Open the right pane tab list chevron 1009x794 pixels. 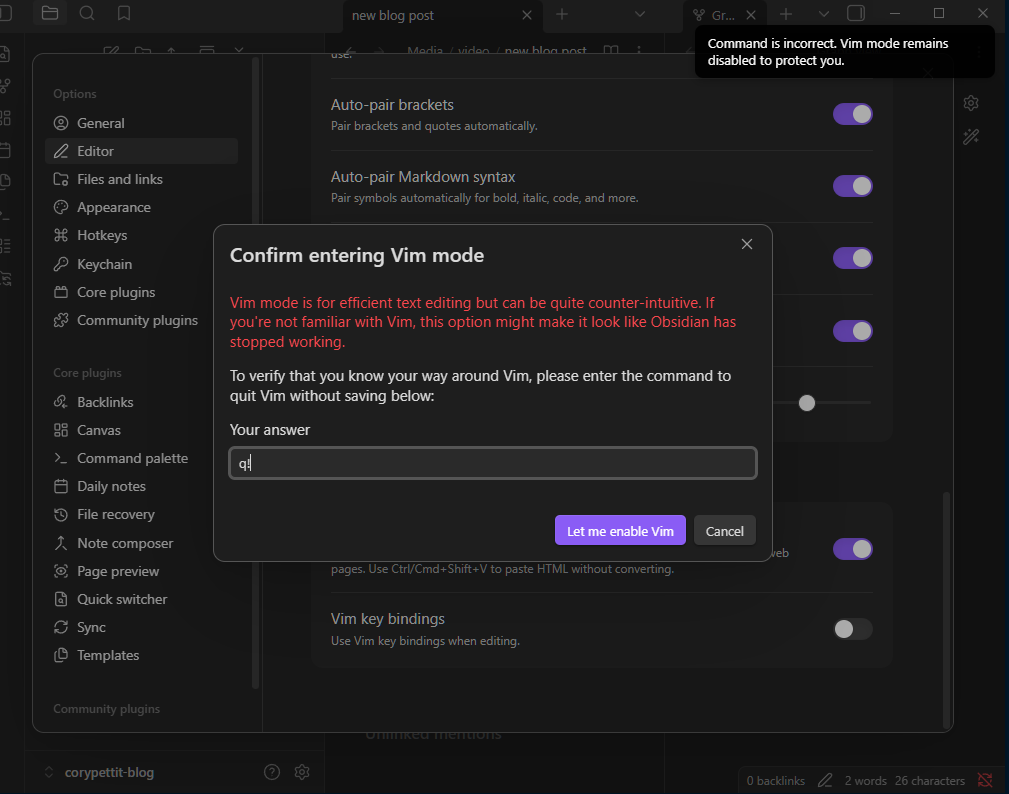(823, 14)
